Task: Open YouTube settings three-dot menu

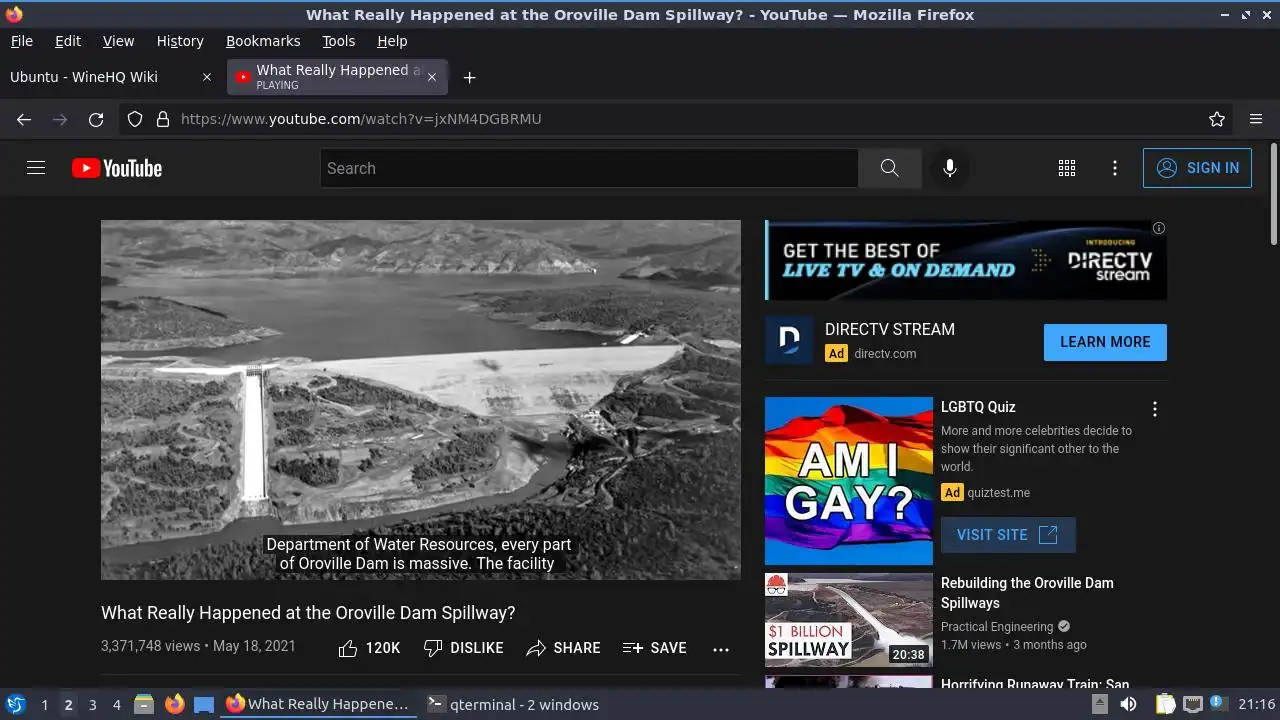Action: [x=1115, y=168]
